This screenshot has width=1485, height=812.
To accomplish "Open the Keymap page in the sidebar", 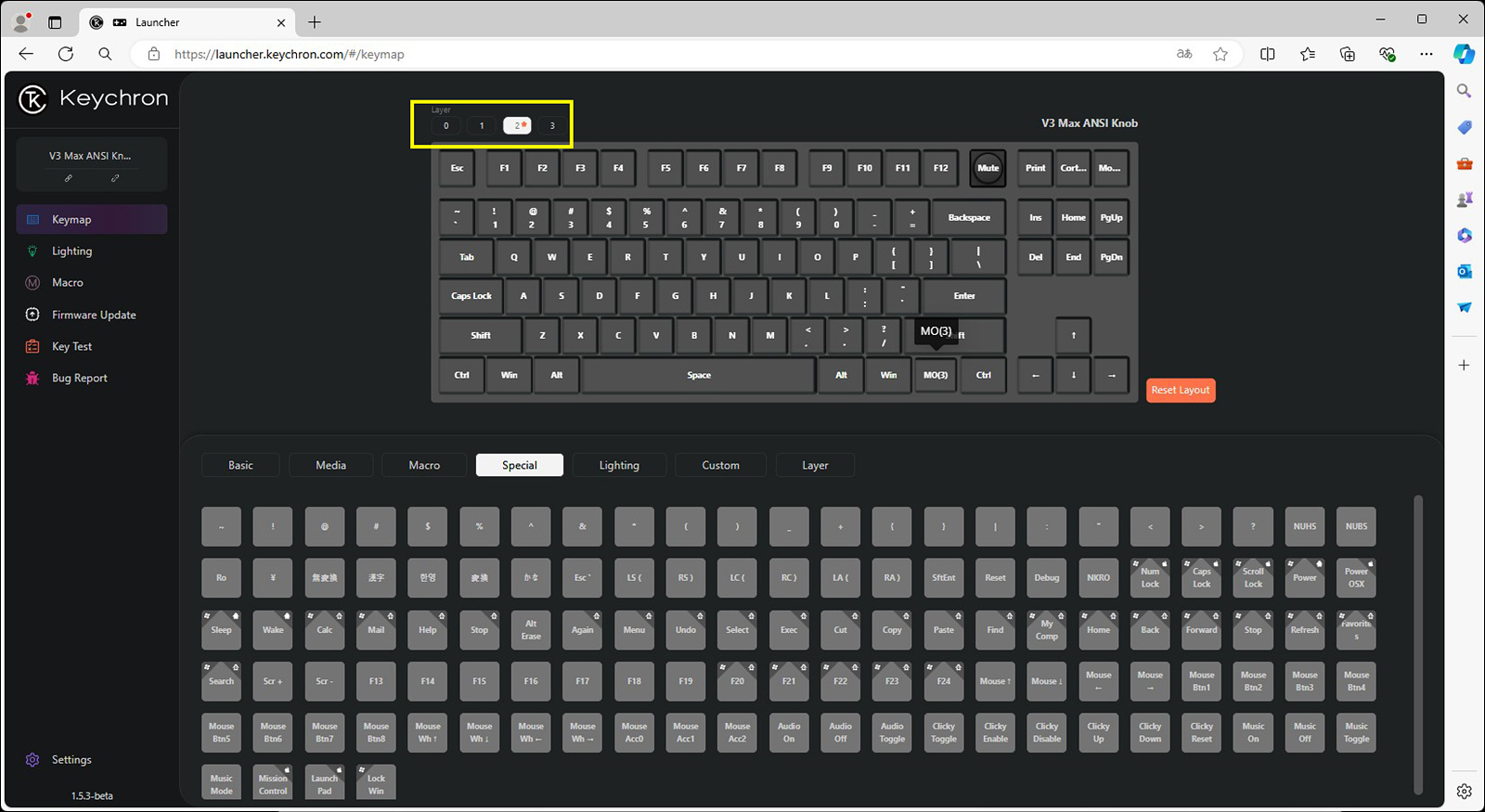I will [91, 219].
